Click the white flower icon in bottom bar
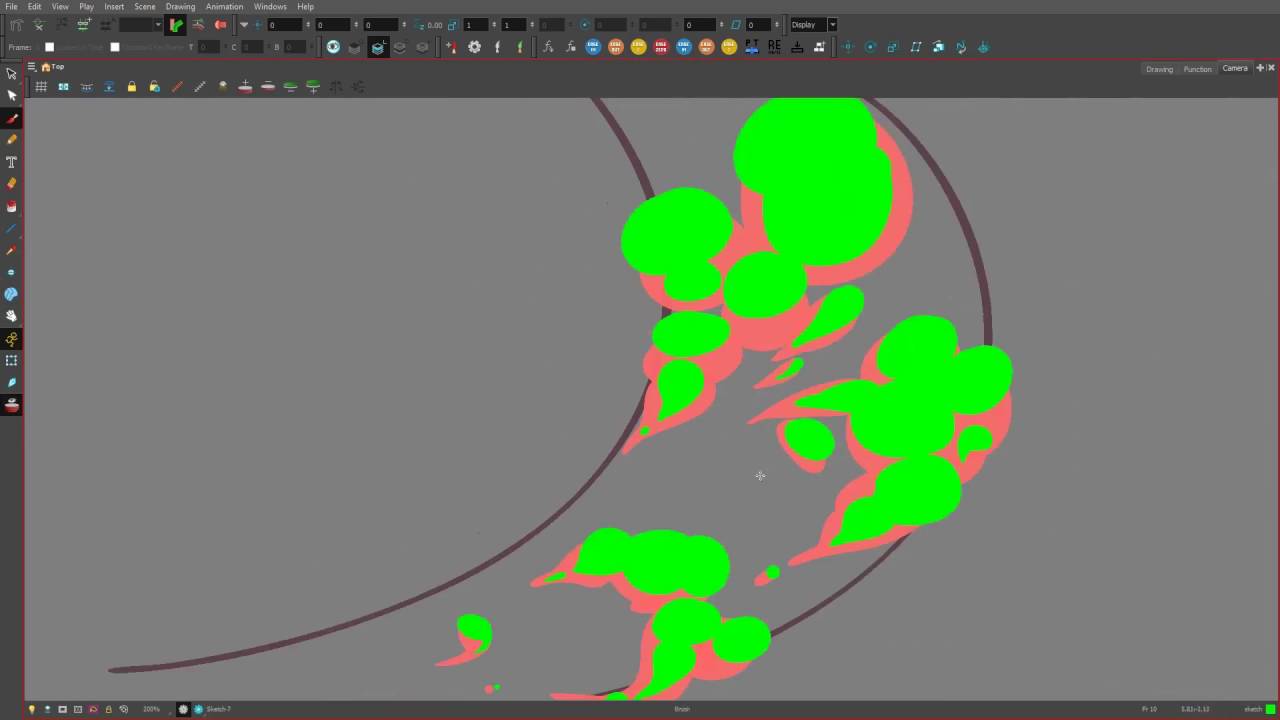The image size is (1280, 720). (x=183, y=709)
